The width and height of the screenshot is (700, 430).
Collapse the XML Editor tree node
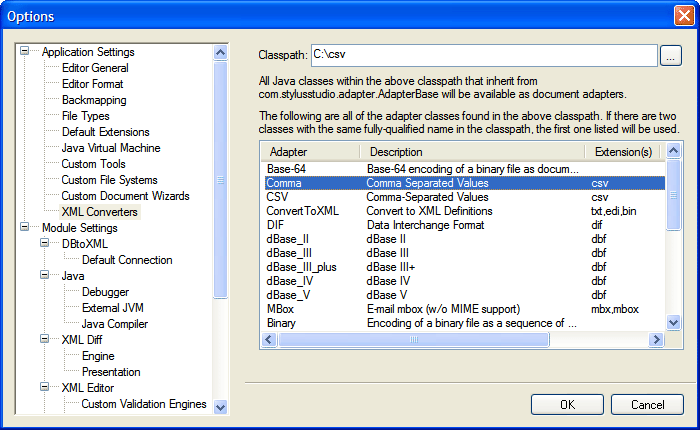45,387
